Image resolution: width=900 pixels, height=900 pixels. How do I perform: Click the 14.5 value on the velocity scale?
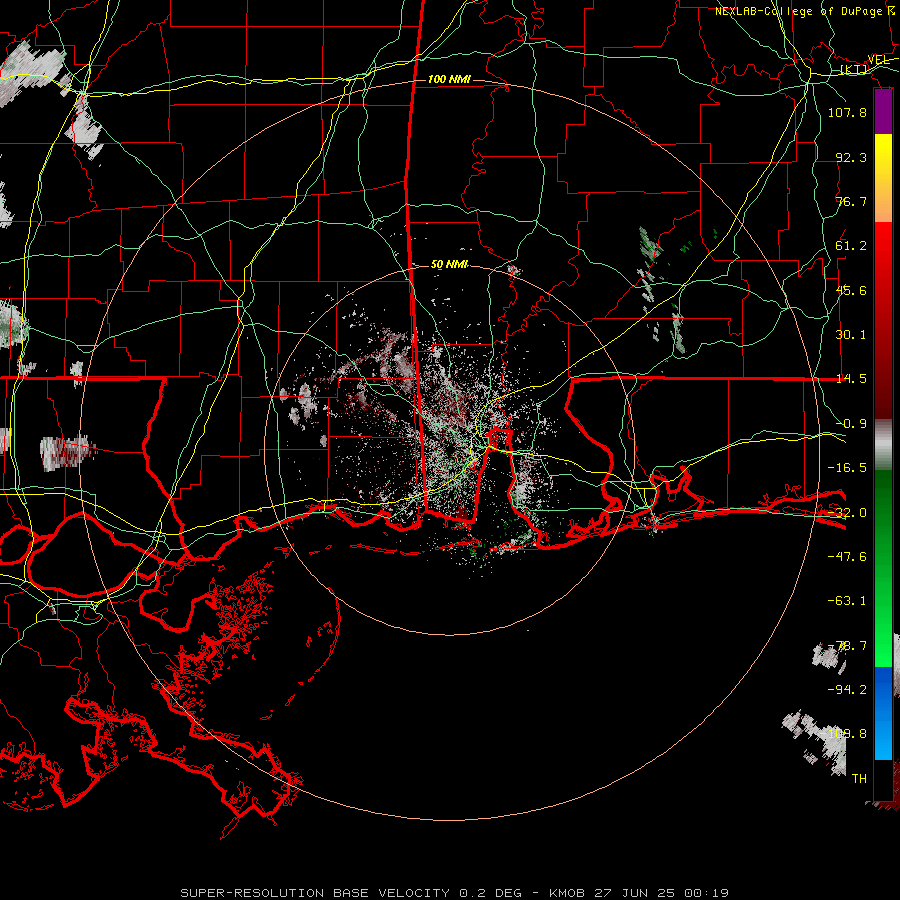[851, 379]
